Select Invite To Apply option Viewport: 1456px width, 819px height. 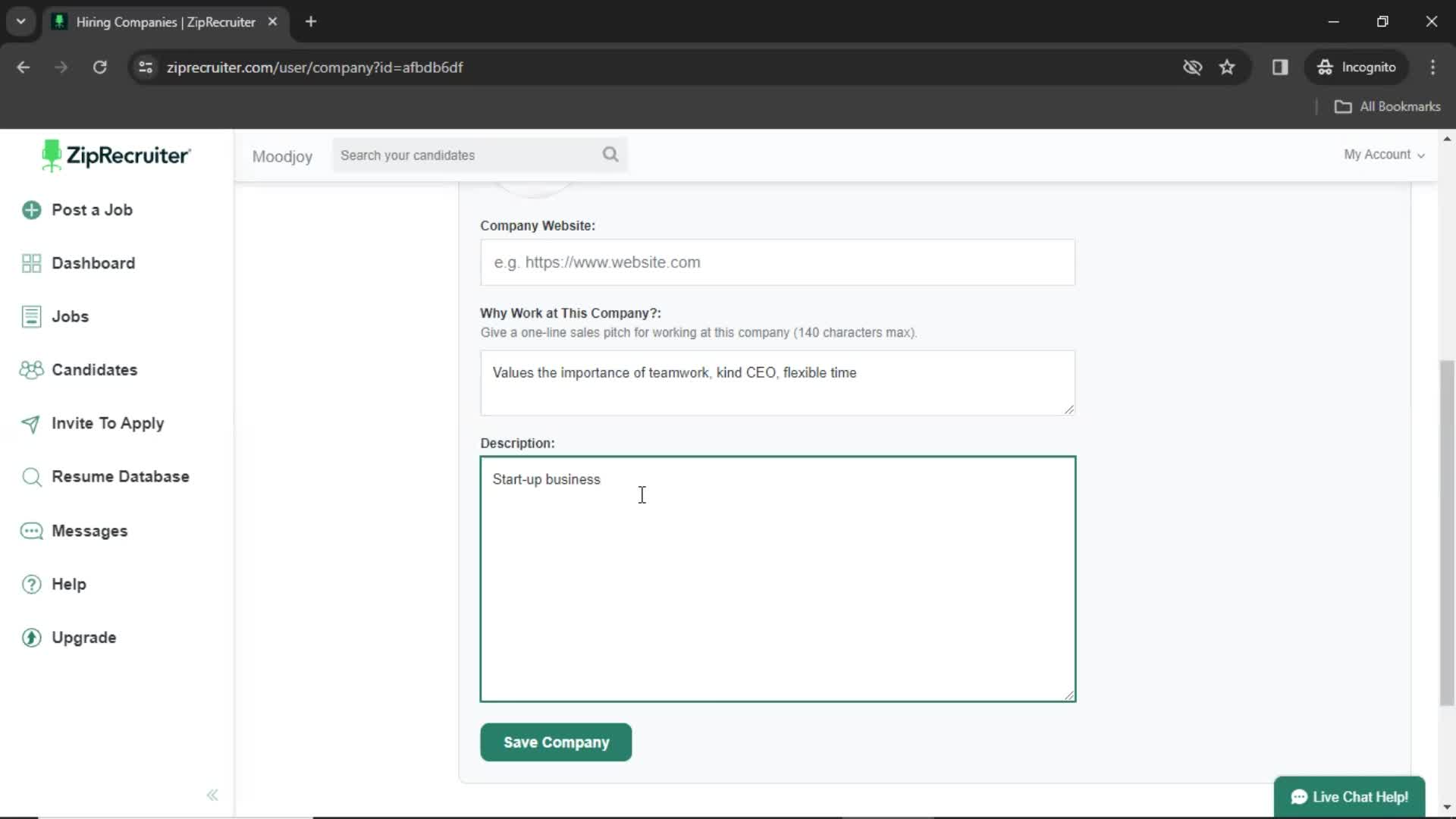click(x=108, y=423)
